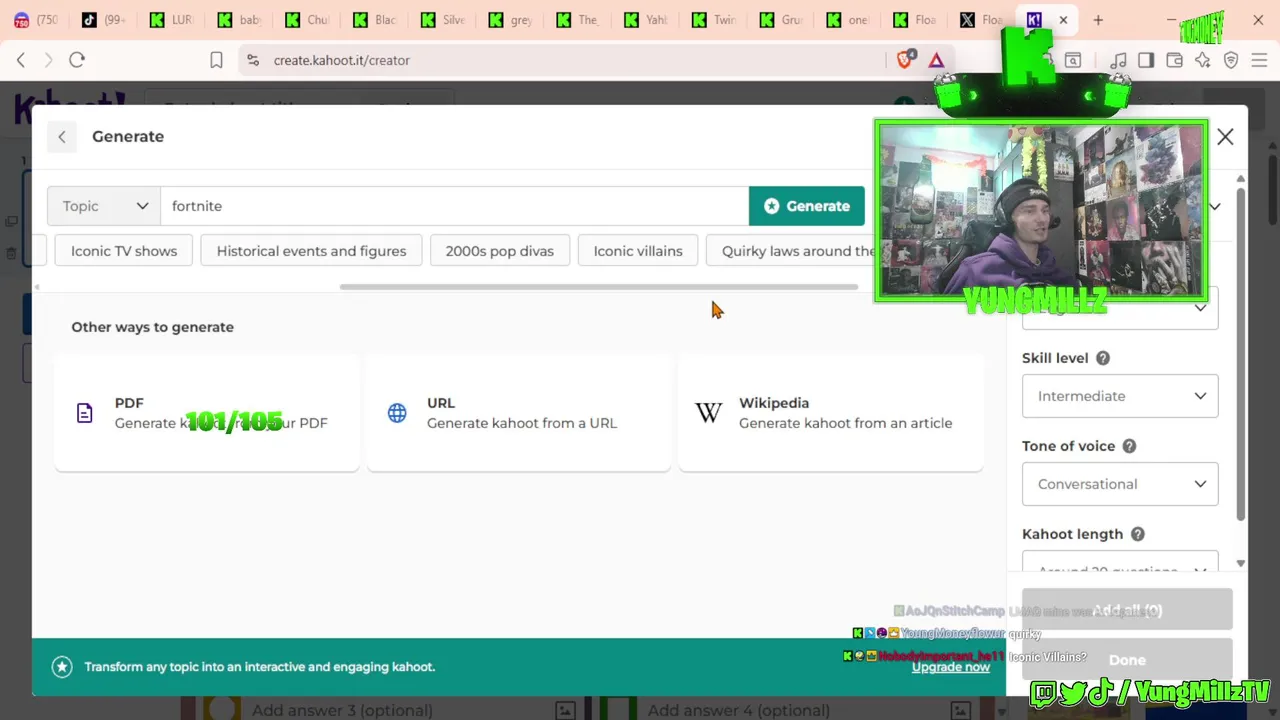
Task: Expand the Skill level Intermediate dropdown
Action: 1120,396
